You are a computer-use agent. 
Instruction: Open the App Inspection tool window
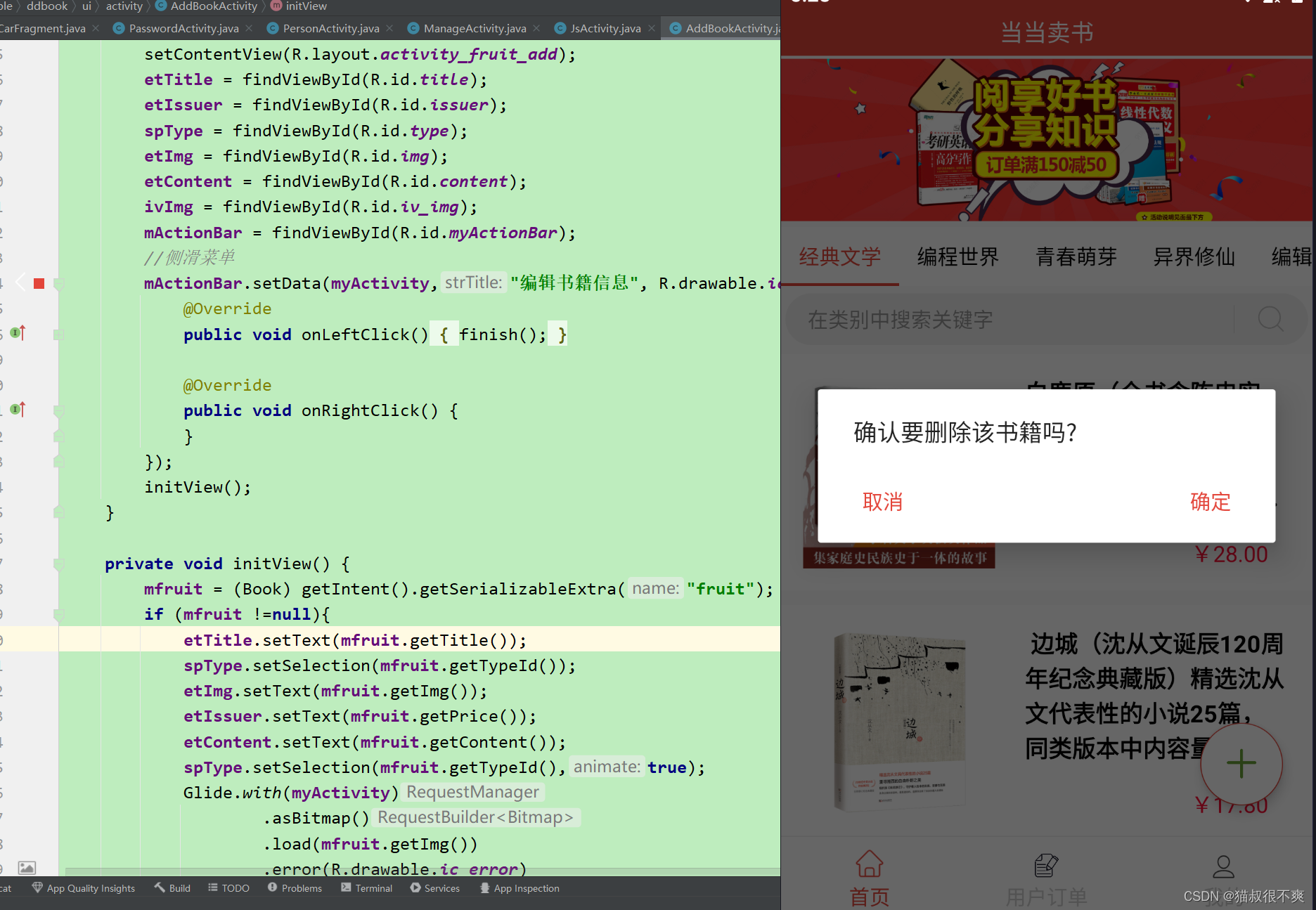(520, 888)
